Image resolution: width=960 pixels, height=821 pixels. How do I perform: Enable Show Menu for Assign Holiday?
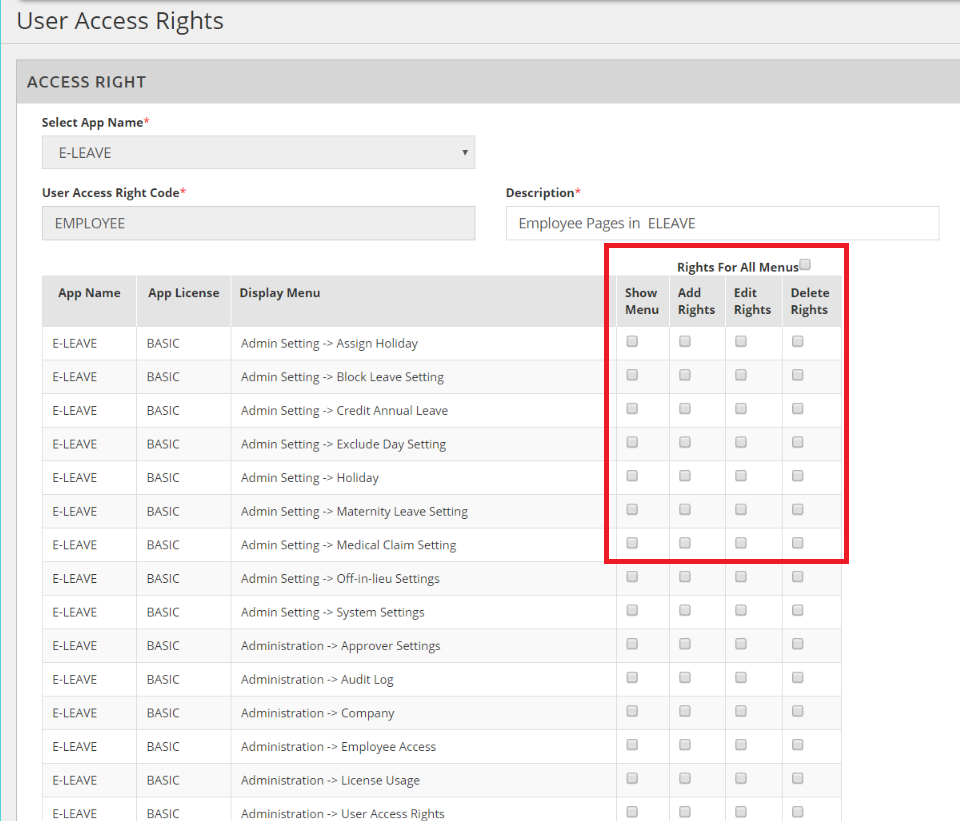[632, 342]
